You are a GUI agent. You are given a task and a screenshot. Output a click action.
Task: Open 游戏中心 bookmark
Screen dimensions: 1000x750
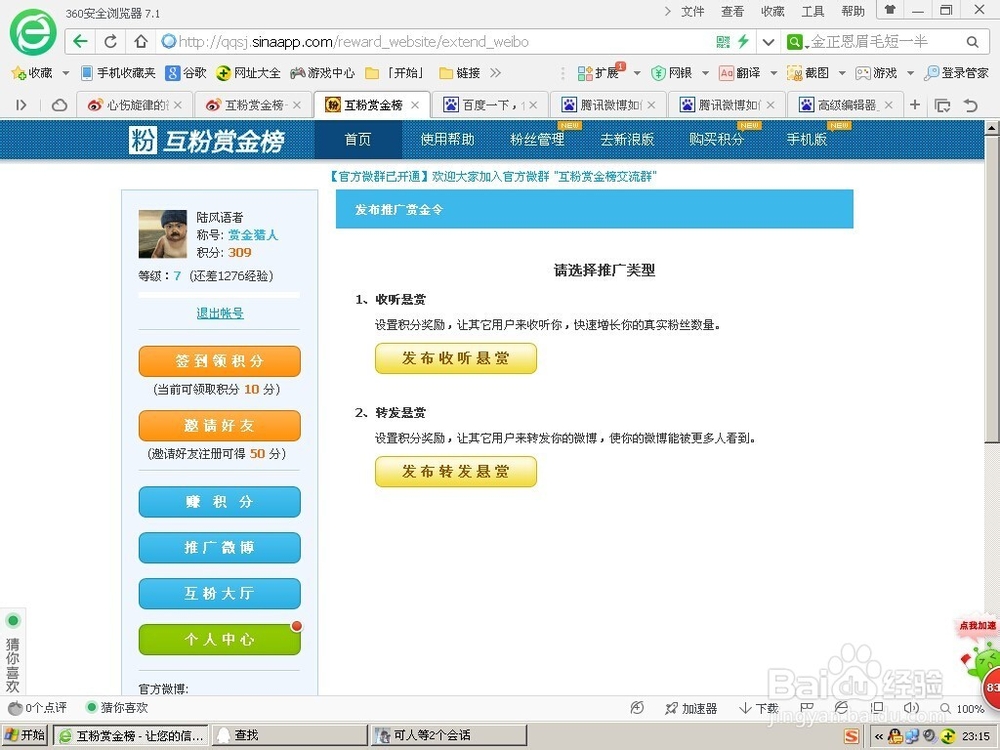click(322, 73)
